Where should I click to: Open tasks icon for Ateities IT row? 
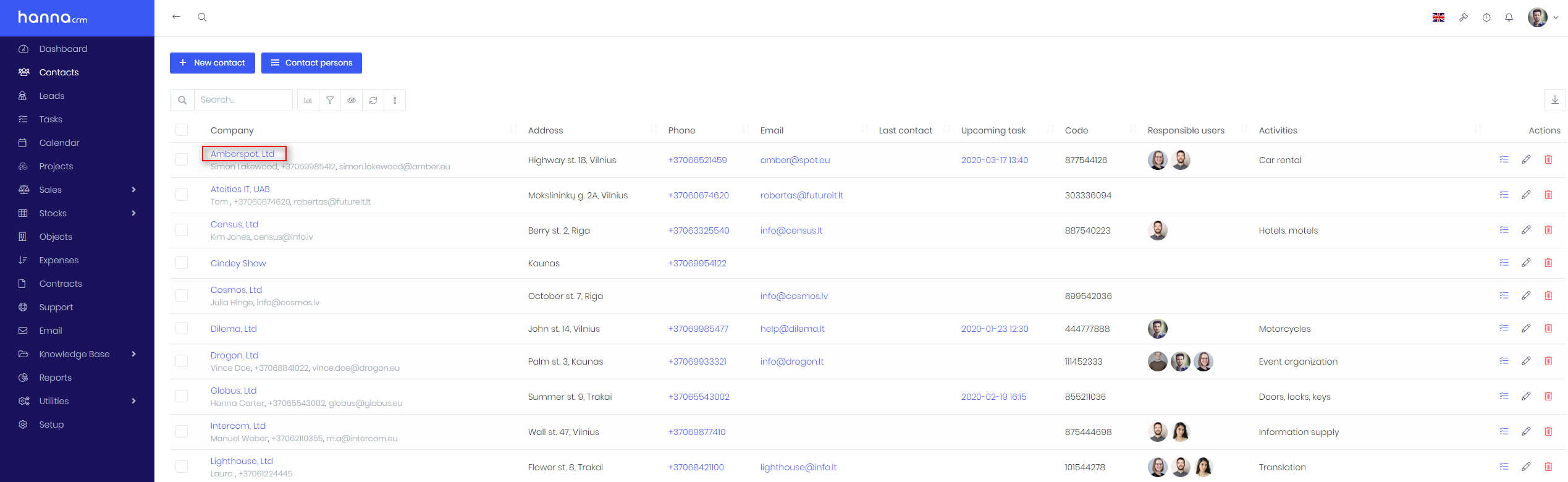1504,195
